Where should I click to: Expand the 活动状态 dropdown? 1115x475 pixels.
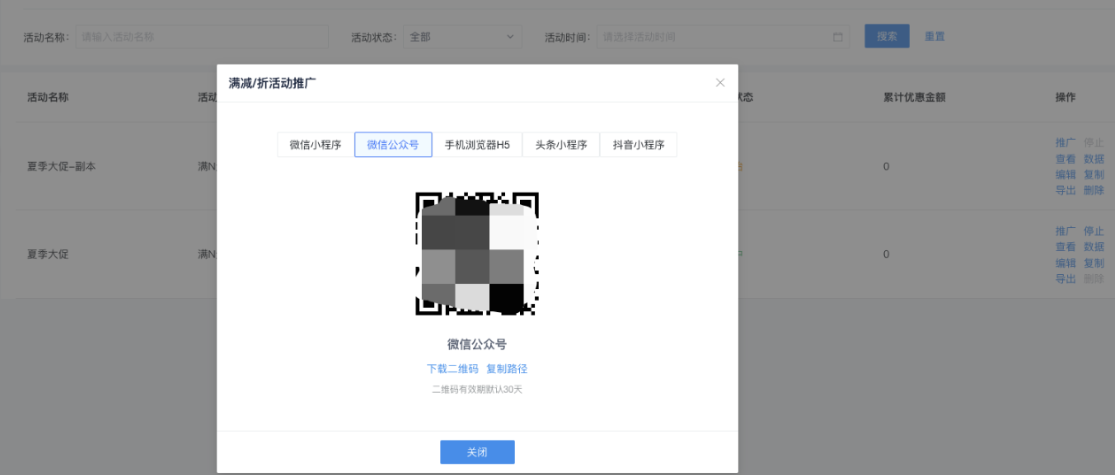(462, 37)
